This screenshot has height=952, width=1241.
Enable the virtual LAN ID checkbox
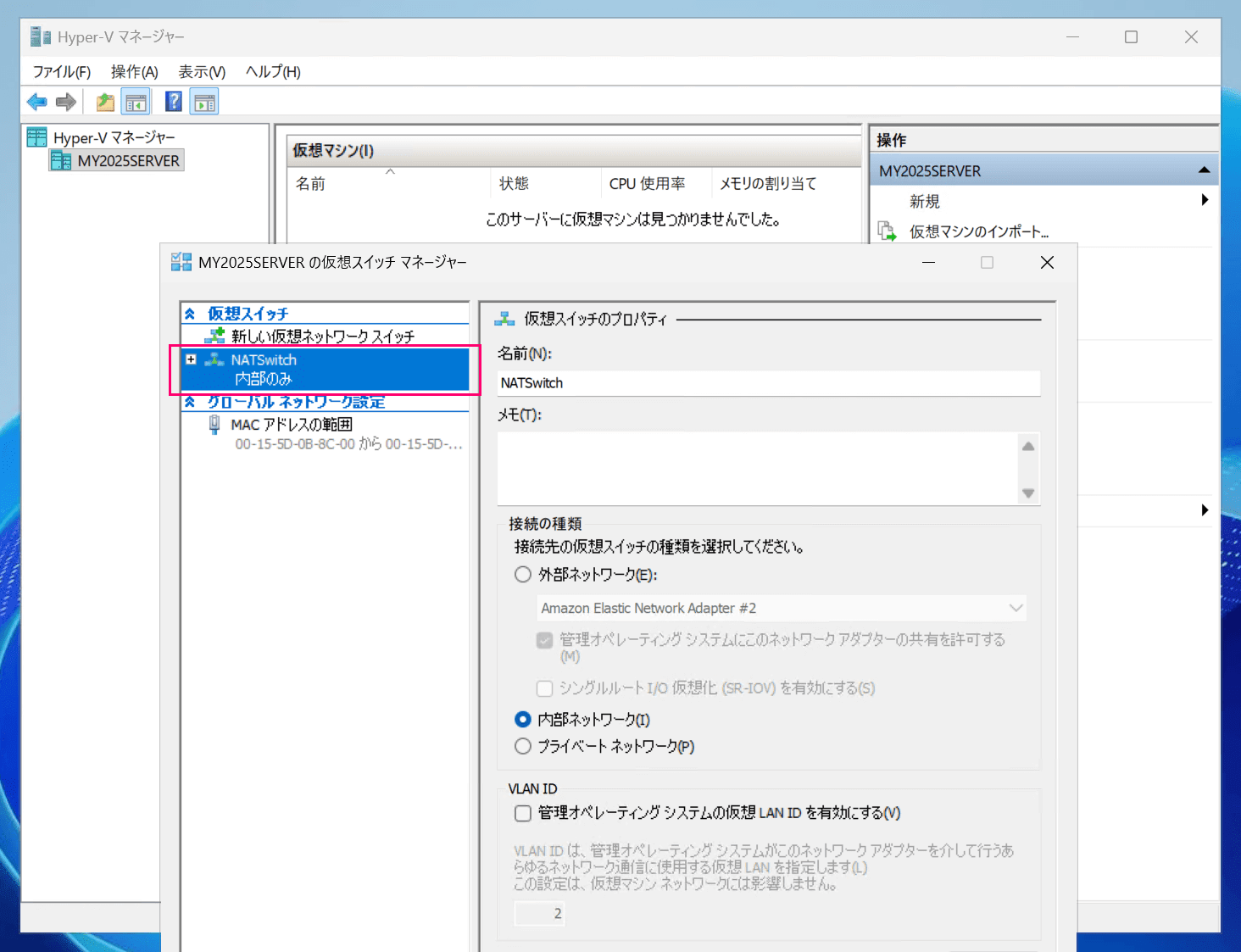(x=522, y=812)
